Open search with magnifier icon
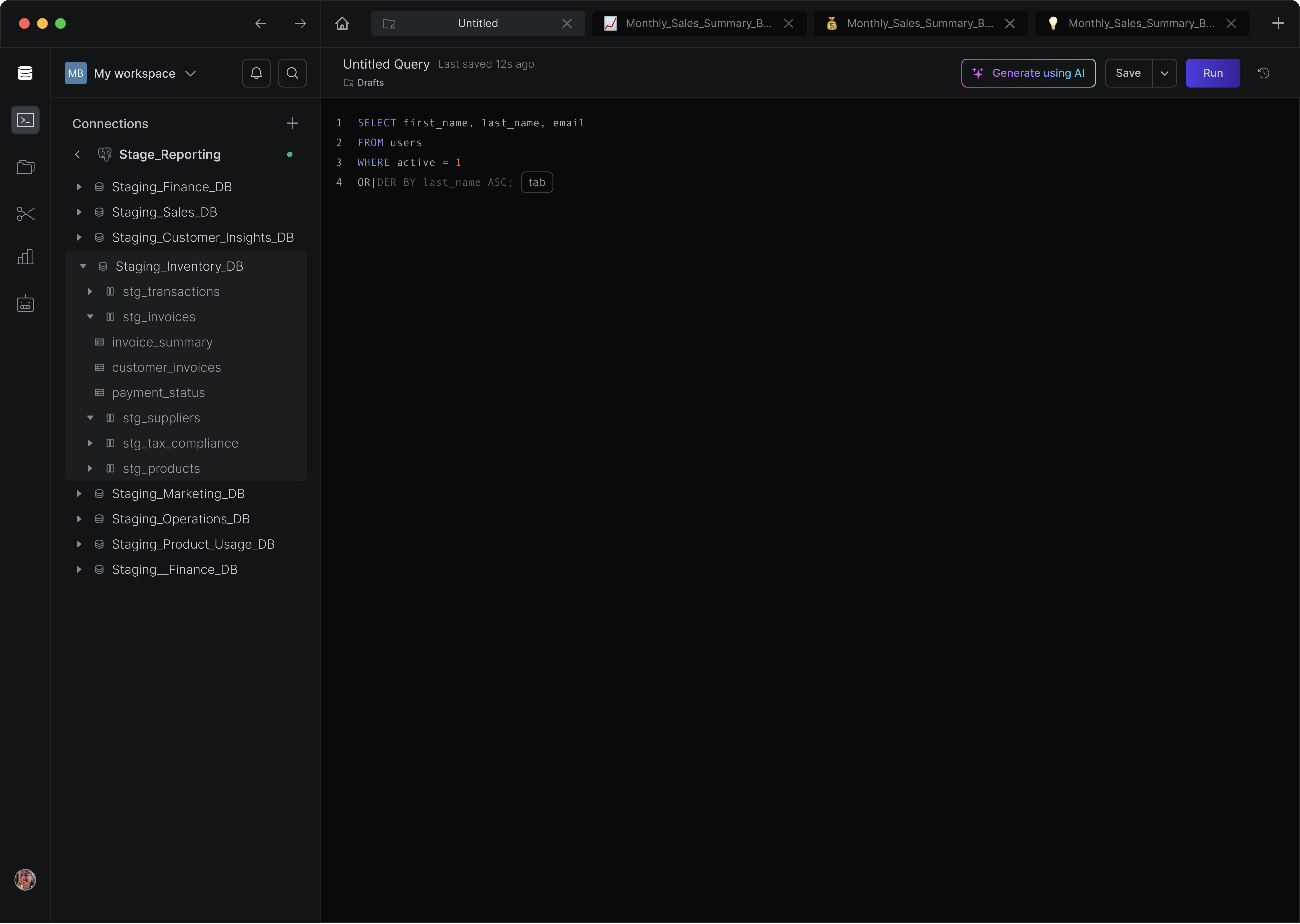Viewport: 1300px width, 924px height. pos(292,73)
